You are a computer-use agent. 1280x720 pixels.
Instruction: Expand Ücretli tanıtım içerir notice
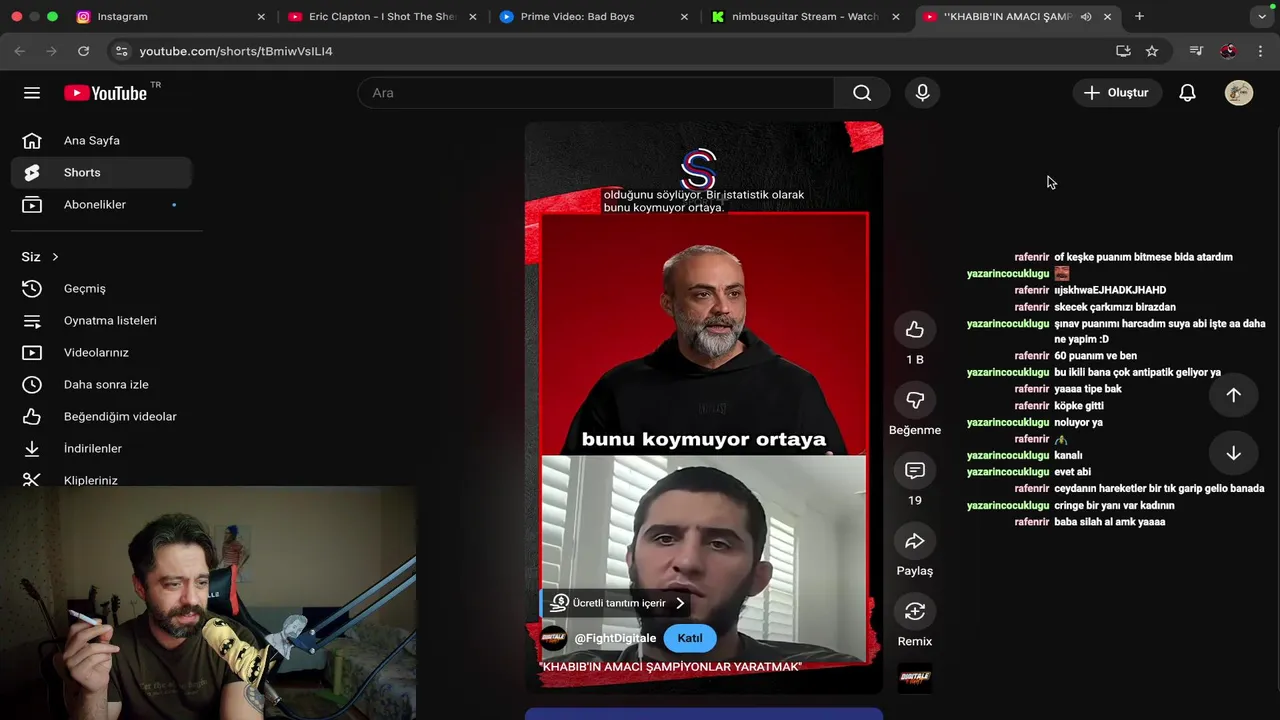click(x=616, y=603)
